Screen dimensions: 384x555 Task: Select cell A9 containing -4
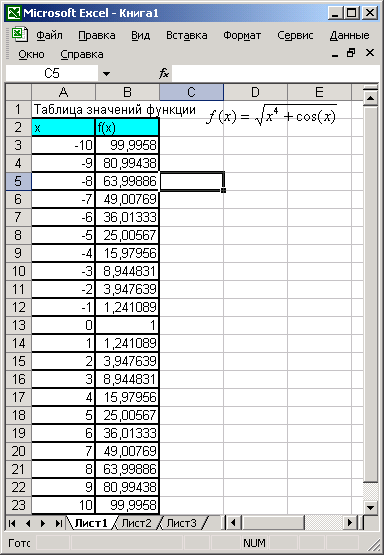click(x=63, y=253)
